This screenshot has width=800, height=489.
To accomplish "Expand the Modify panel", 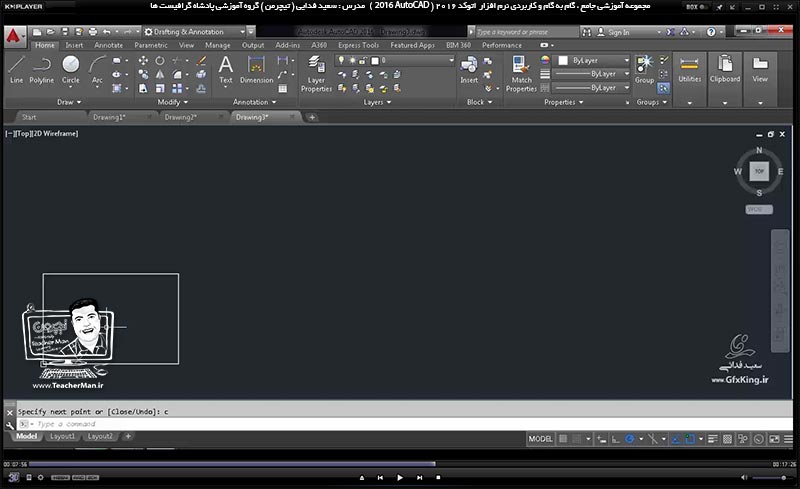I will point(172,102).
